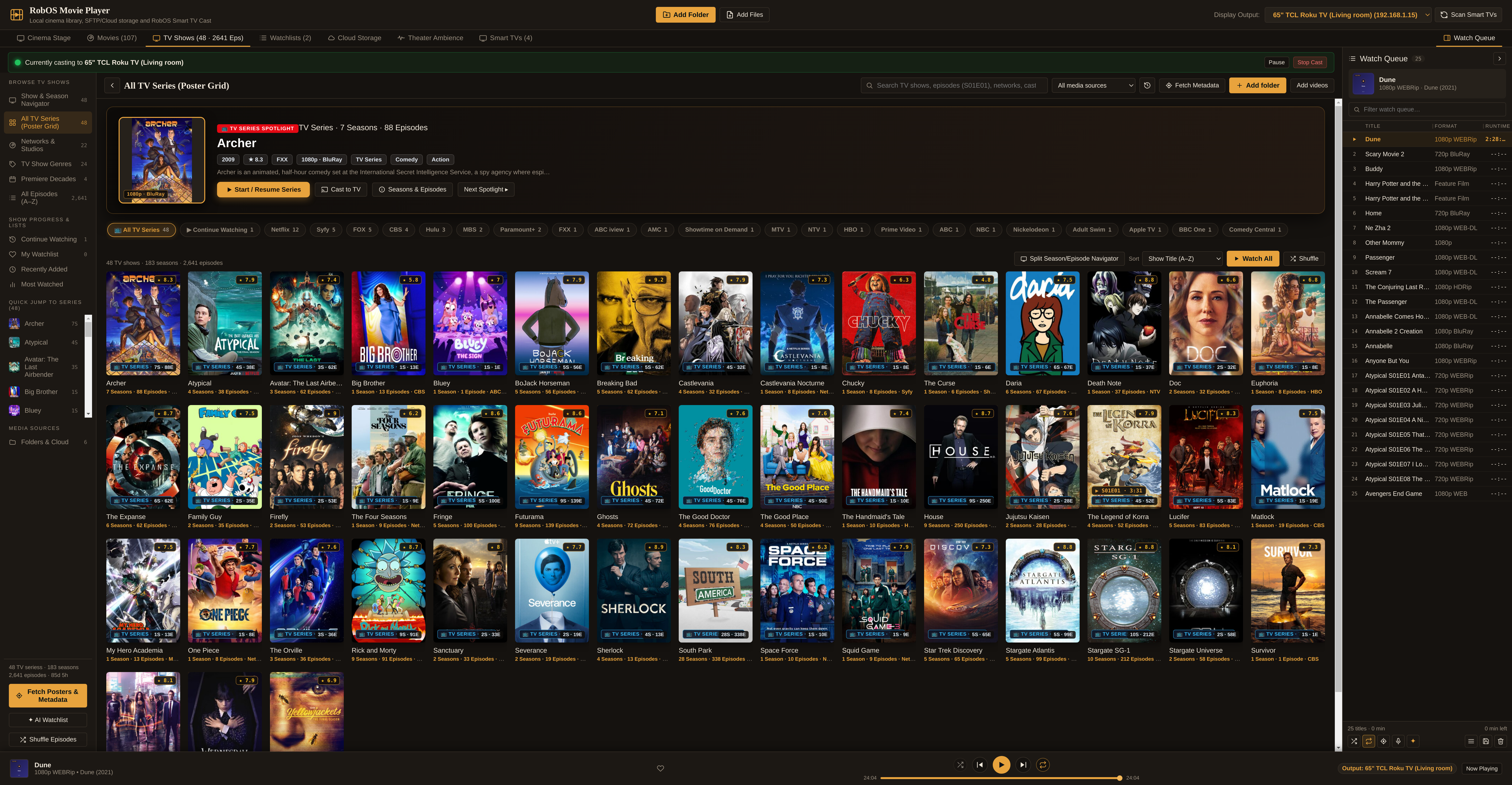Image resolution: width=1512 pixels, height=785 pixels.
Task: Switch to Smart TVs (4) tab
Action: (x=505, y=38)
